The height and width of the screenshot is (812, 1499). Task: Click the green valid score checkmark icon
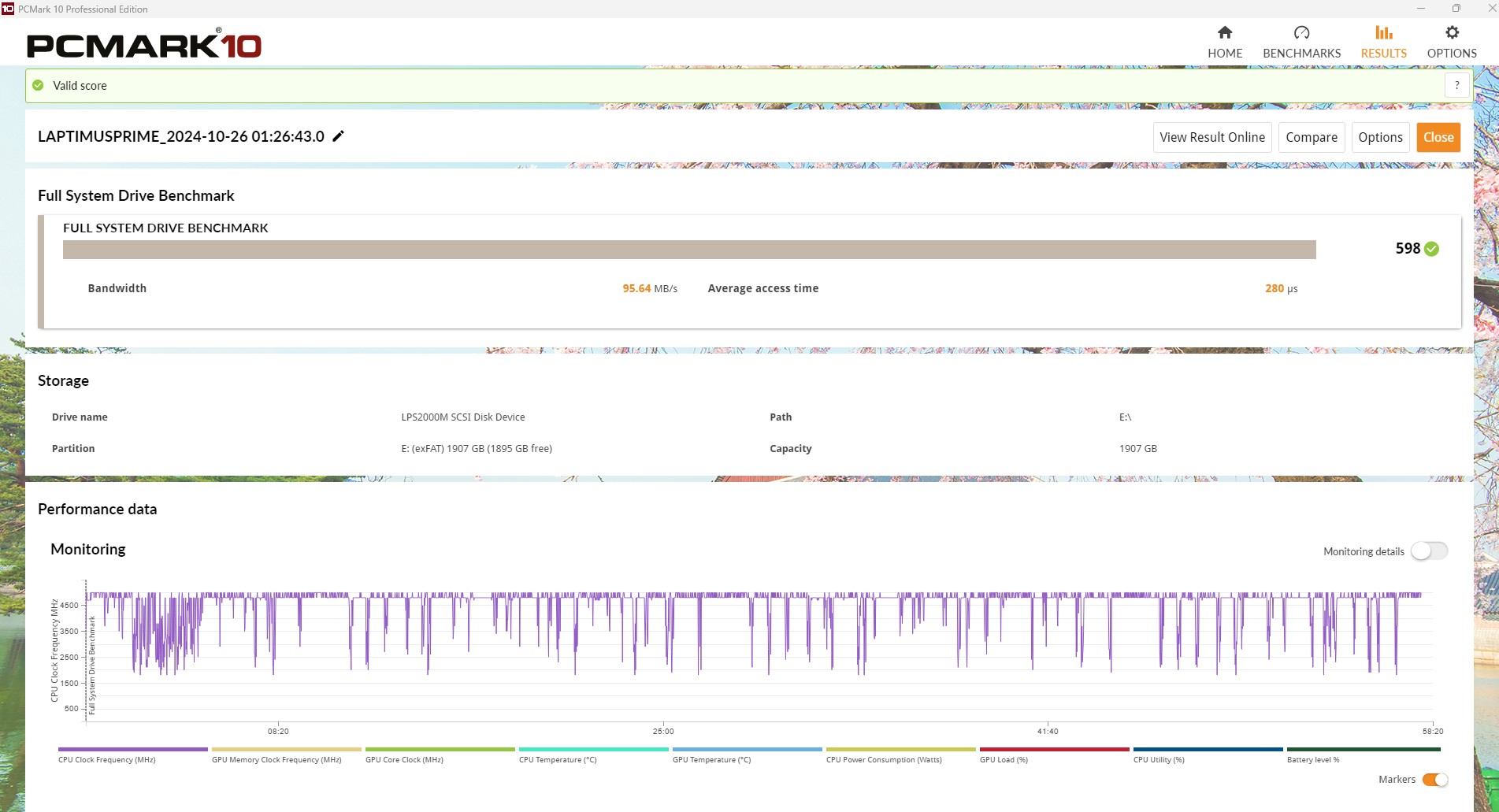(38, 85)
